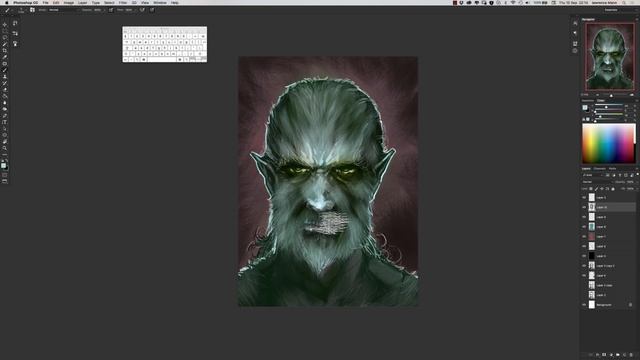Hide the currently selected highlighted layer
Image resolution: width=640 pixels, height=360 pixels.
584,207
